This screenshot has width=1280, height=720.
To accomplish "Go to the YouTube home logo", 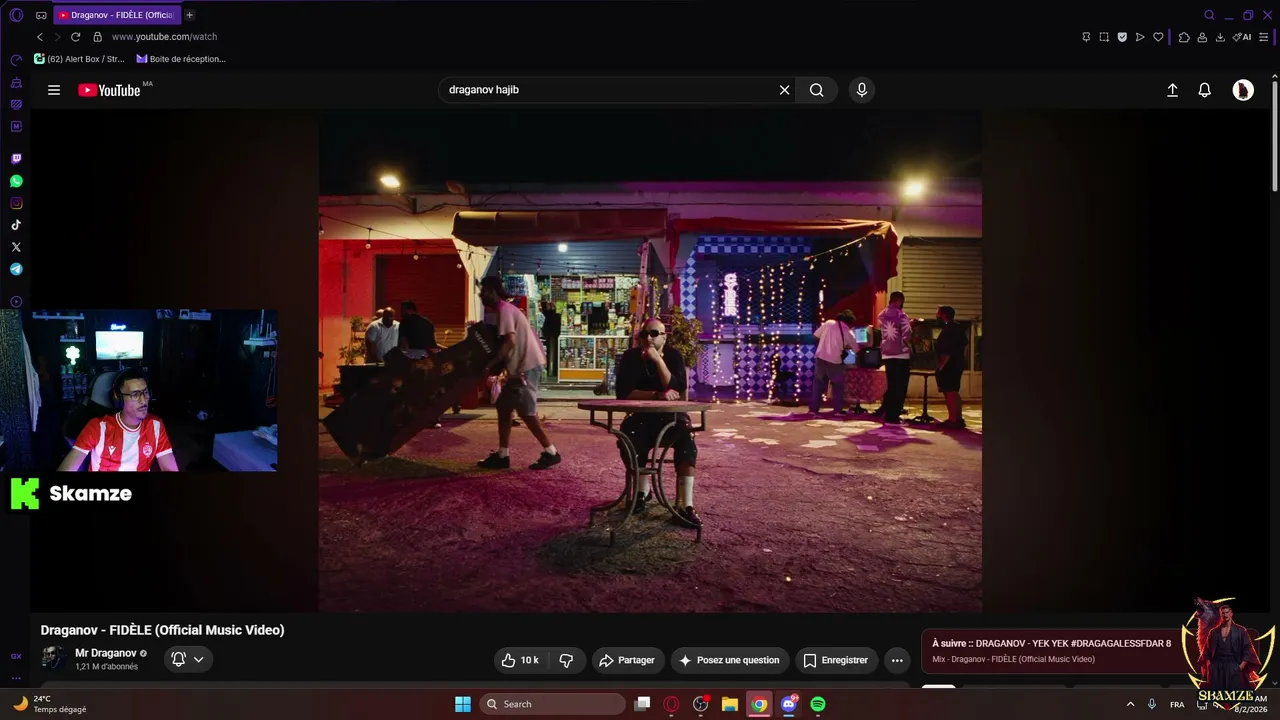I will pyautogui.click(x=110, y=90).
